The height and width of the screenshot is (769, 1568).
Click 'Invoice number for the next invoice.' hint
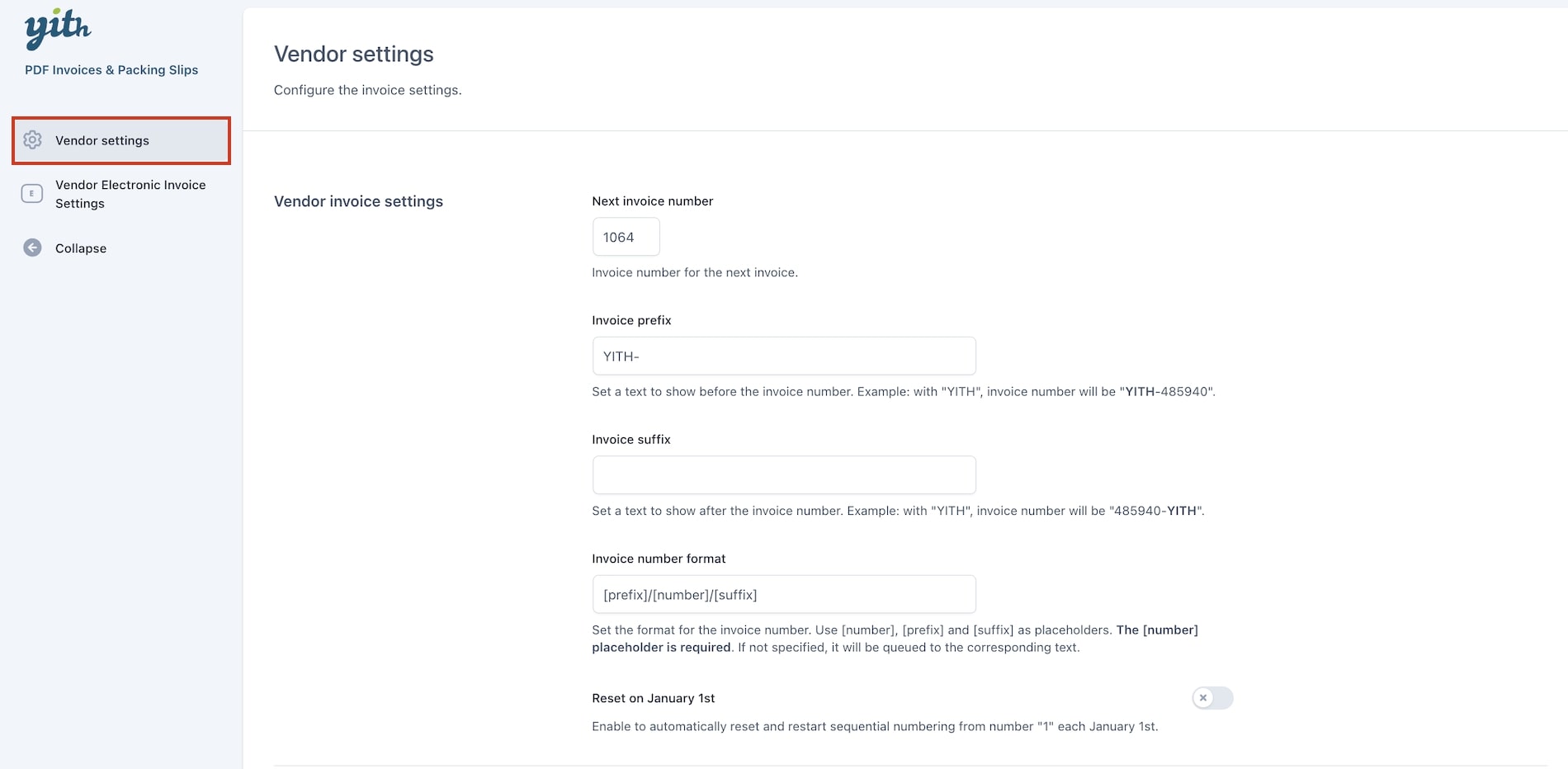click(695, 272)
